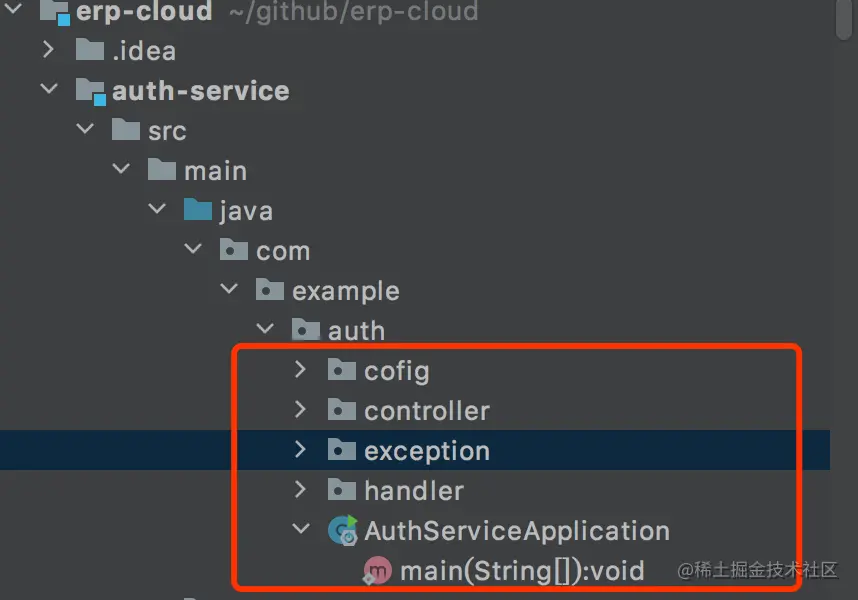Click the project tree vertical scrollbar thumb

coord(846,18)
